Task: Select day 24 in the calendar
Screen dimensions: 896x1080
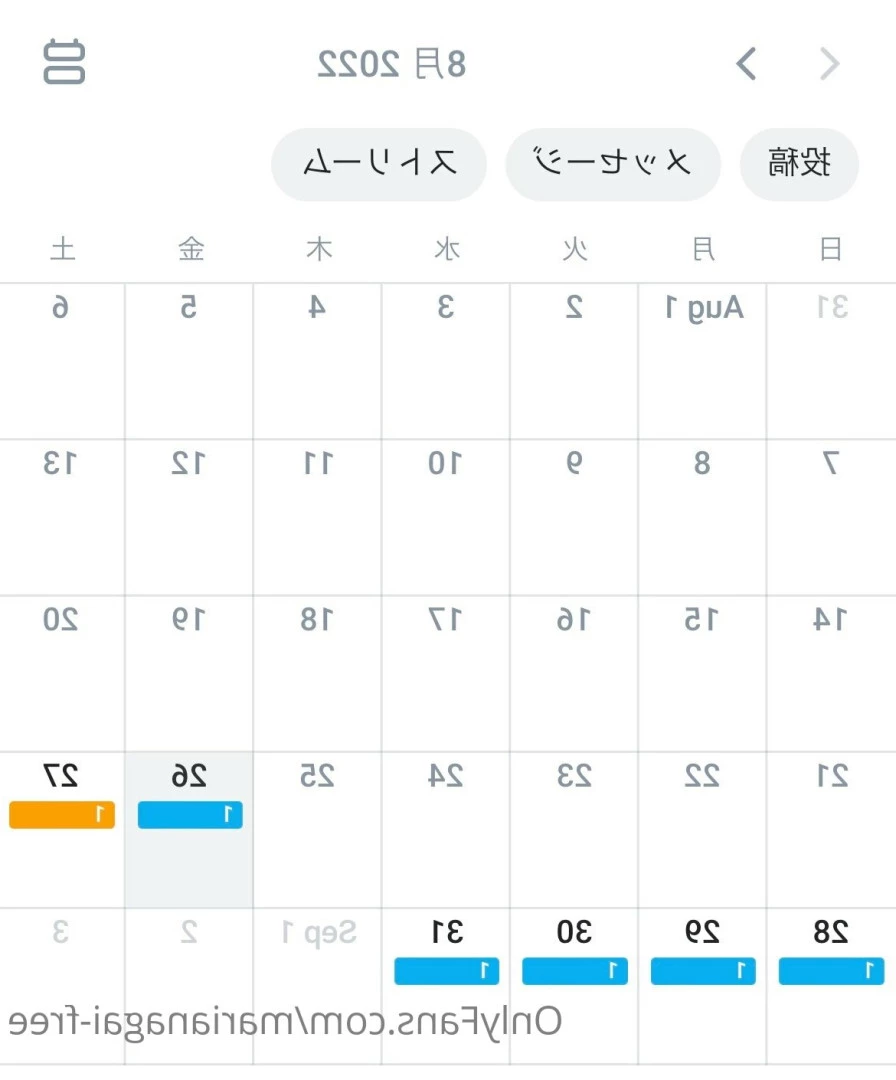Action: click(446, 830)
